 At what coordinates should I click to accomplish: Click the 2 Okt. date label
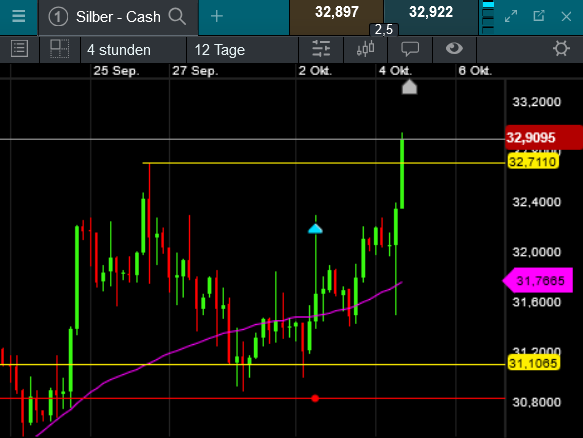[x=315, y=71]
